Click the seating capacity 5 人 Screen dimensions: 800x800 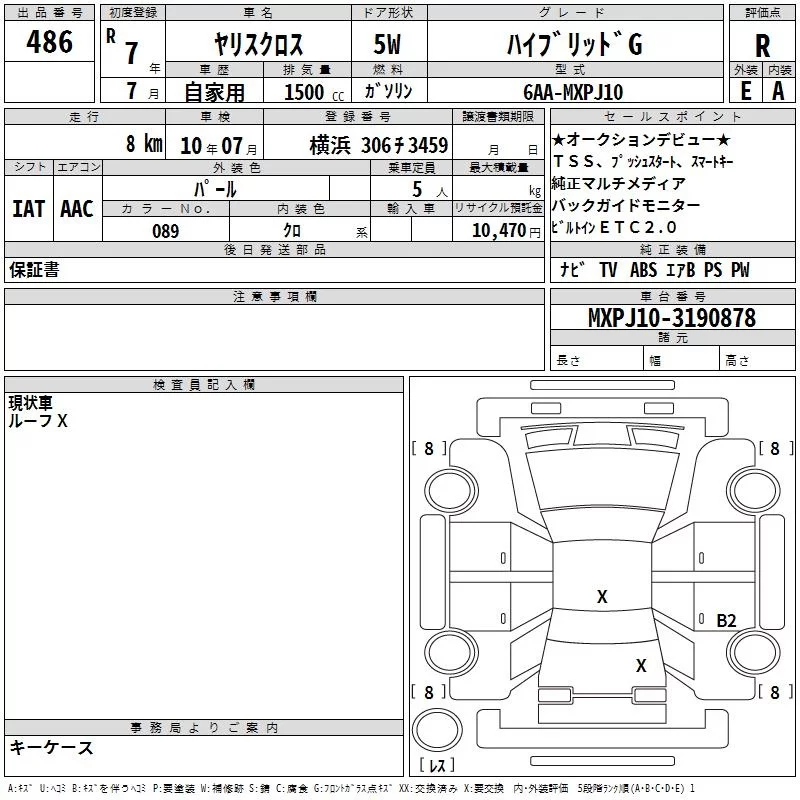[430, 189]
